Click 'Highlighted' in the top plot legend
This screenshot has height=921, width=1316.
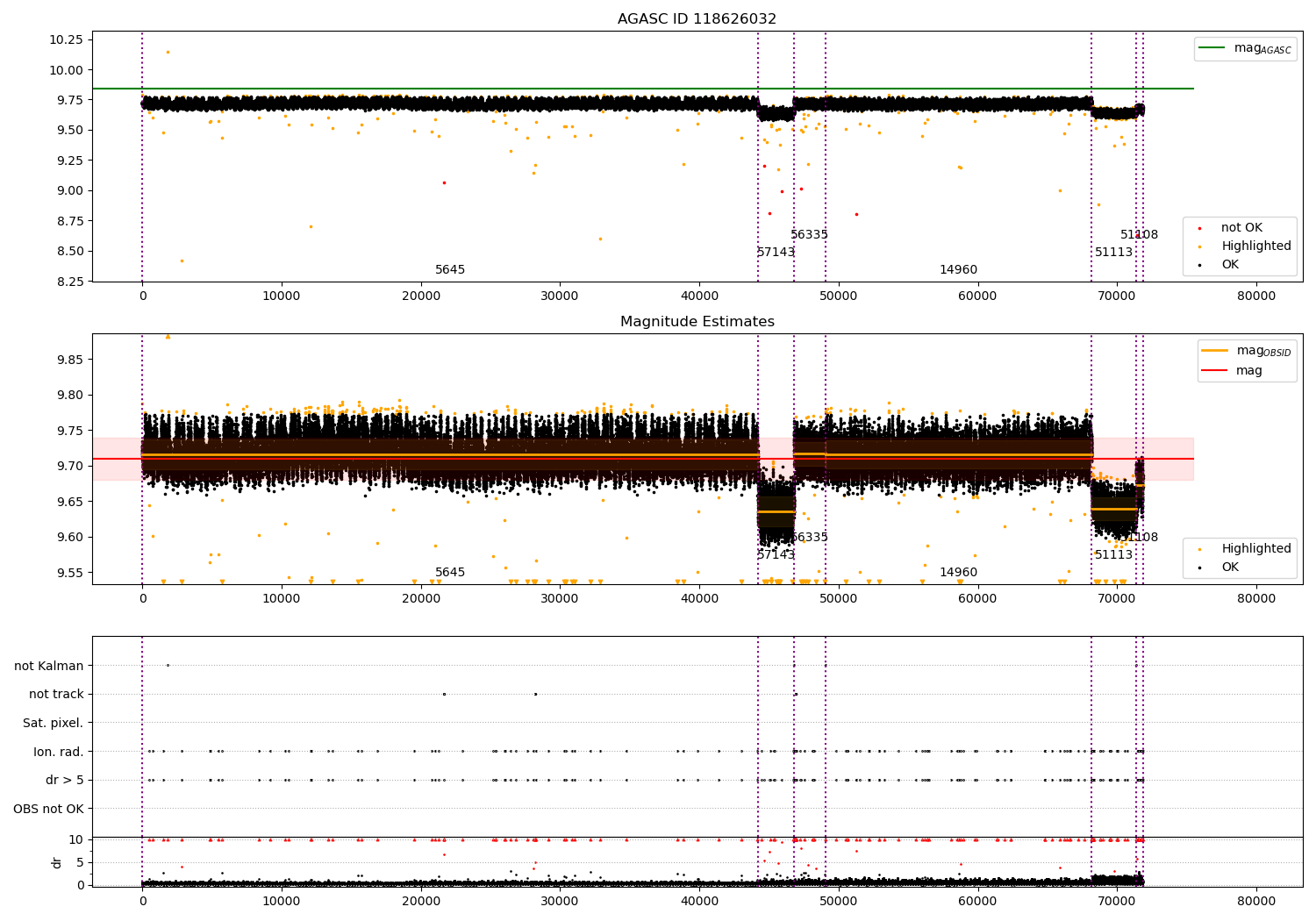1256,246
